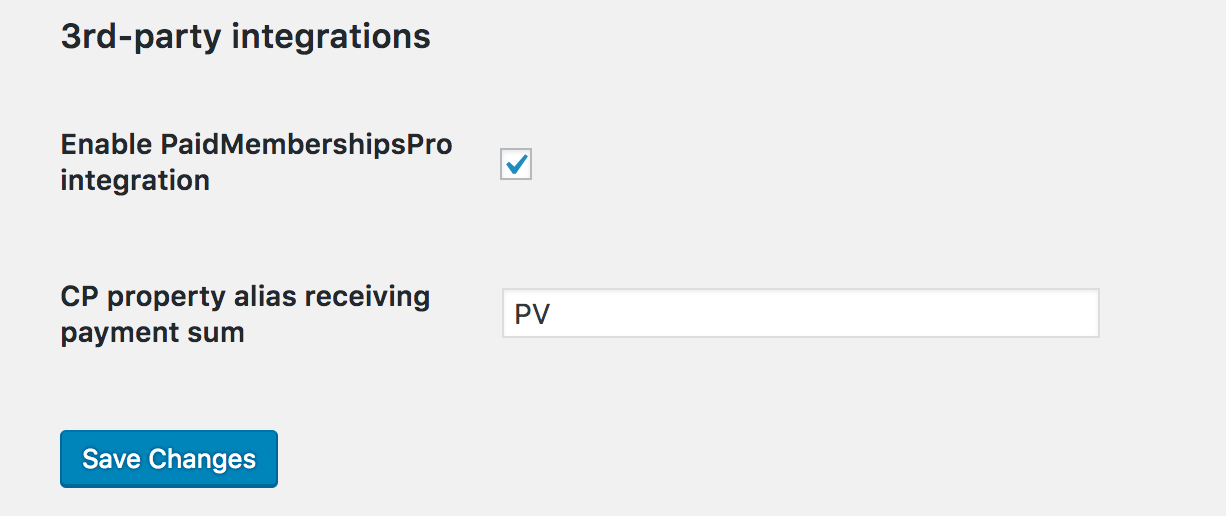Click the "Enable PaidMembershipsPro integration" label
Viewport: 1226px width, 516px height.
[256, 162]
